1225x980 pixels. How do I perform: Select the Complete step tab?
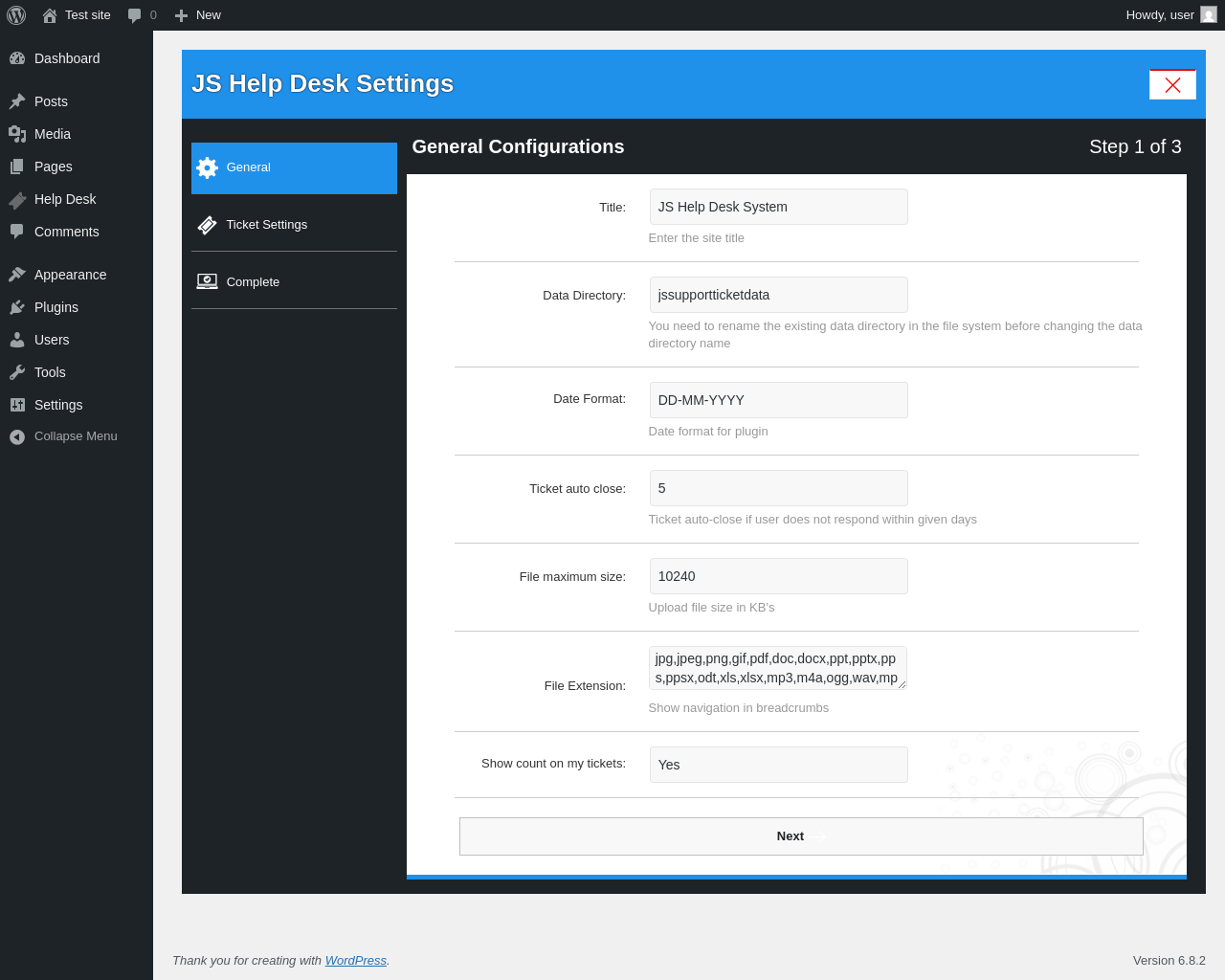[294, 281]
